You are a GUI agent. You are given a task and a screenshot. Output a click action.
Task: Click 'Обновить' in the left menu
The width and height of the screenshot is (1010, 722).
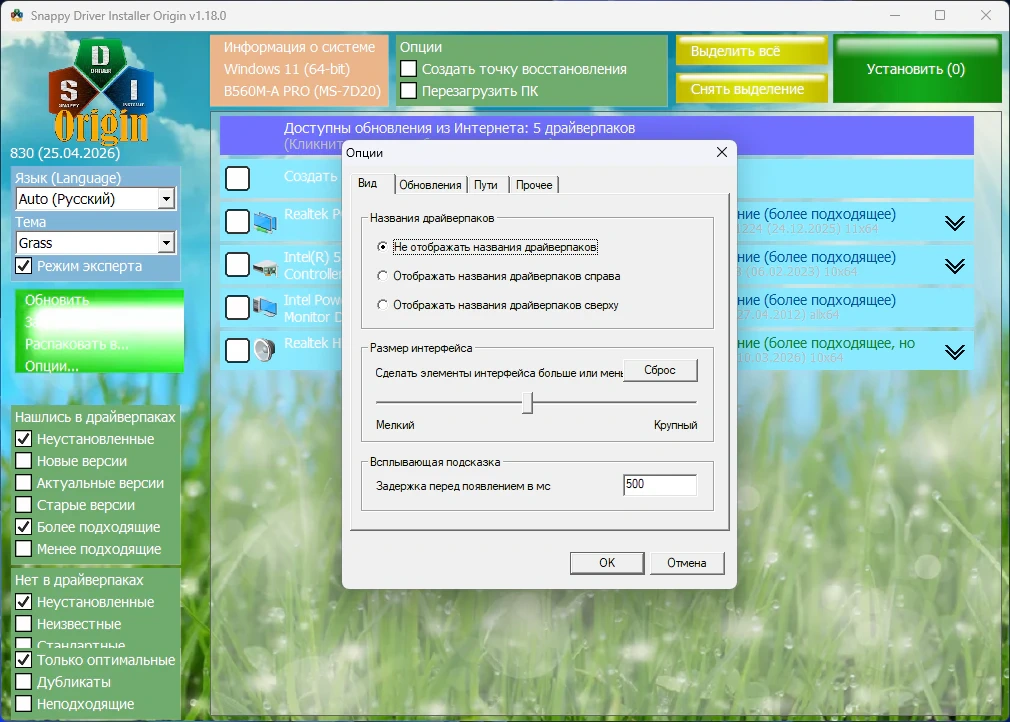(57, 300)
